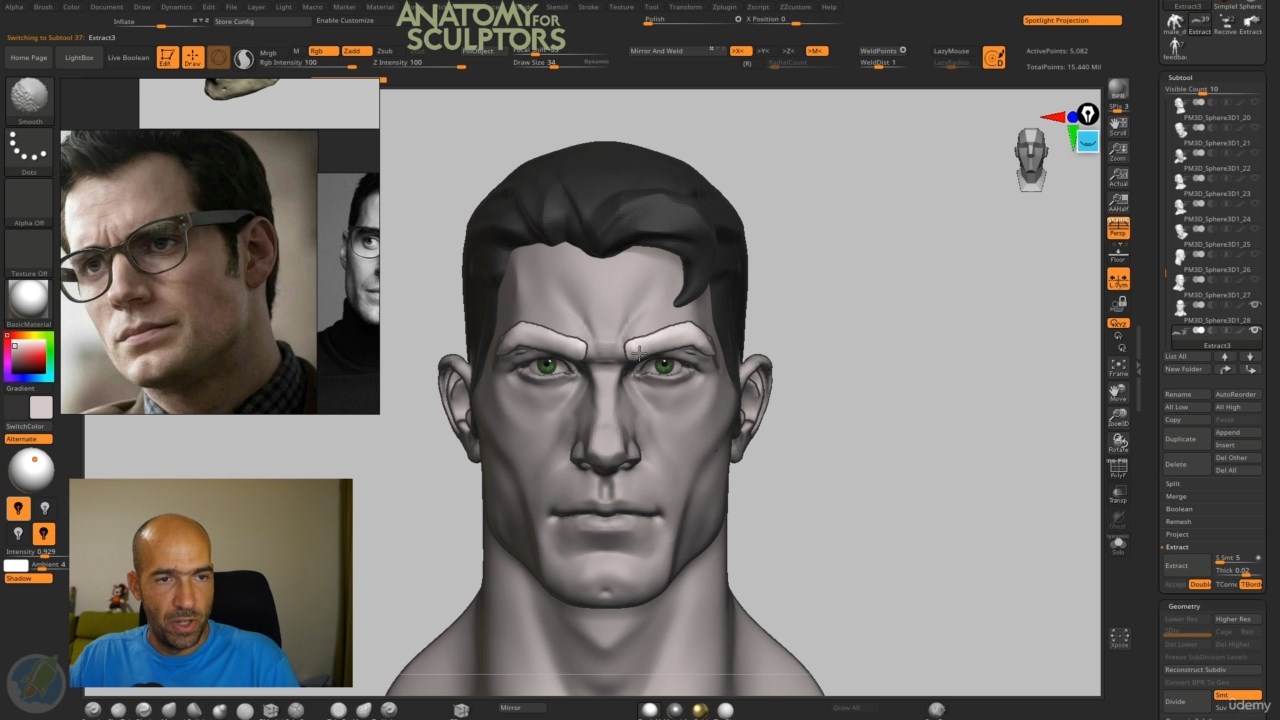Select the Scroll canvas tool
Viewport: 1280px width, 720px height.
pos(1118,126)
